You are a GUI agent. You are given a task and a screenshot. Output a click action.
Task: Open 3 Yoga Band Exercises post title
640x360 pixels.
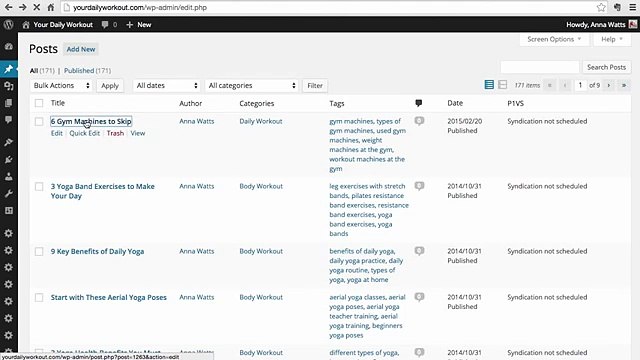[x=102, y=191]
